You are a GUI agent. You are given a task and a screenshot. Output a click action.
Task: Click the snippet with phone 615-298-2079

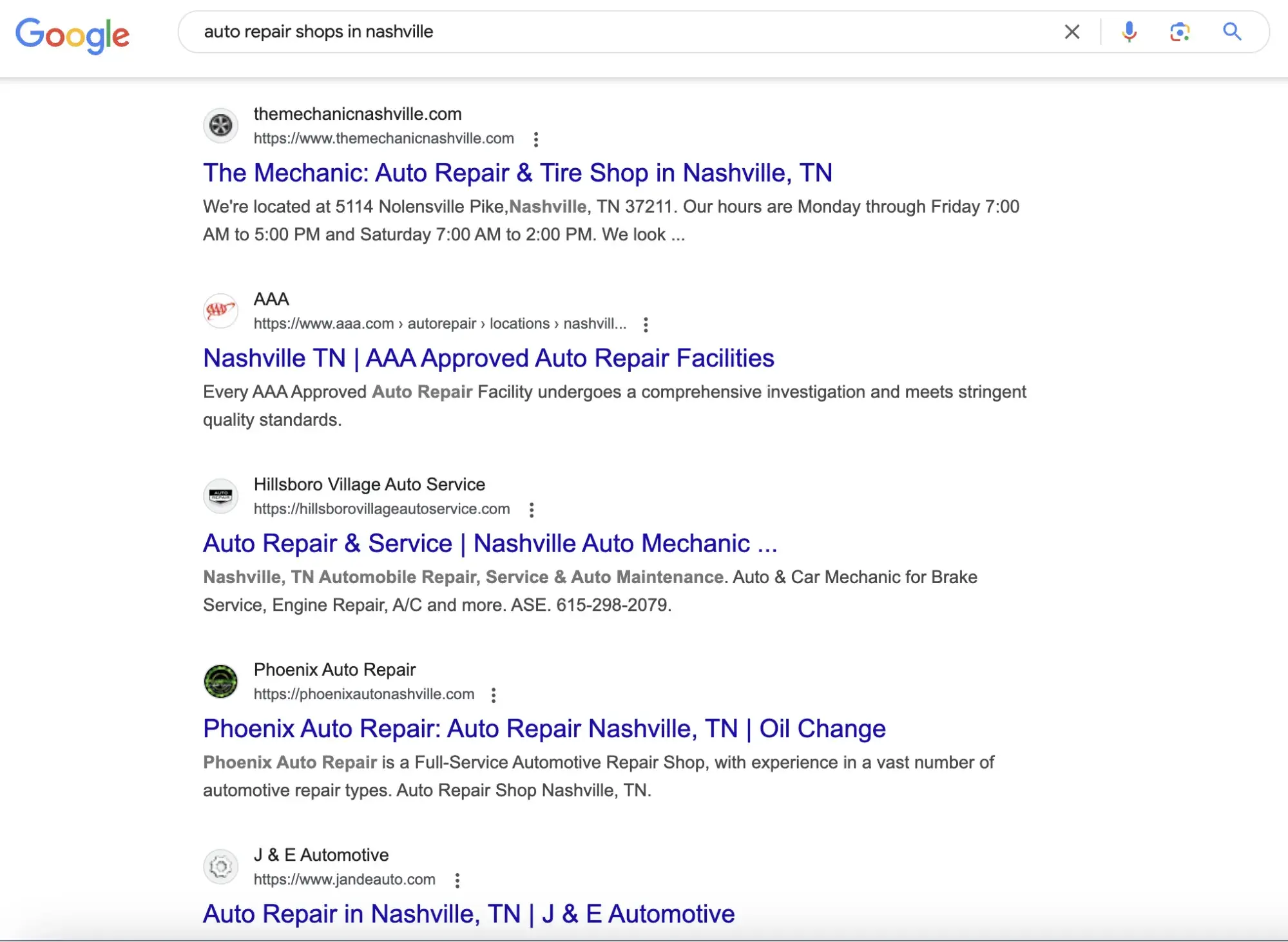(x=590, y=591)
